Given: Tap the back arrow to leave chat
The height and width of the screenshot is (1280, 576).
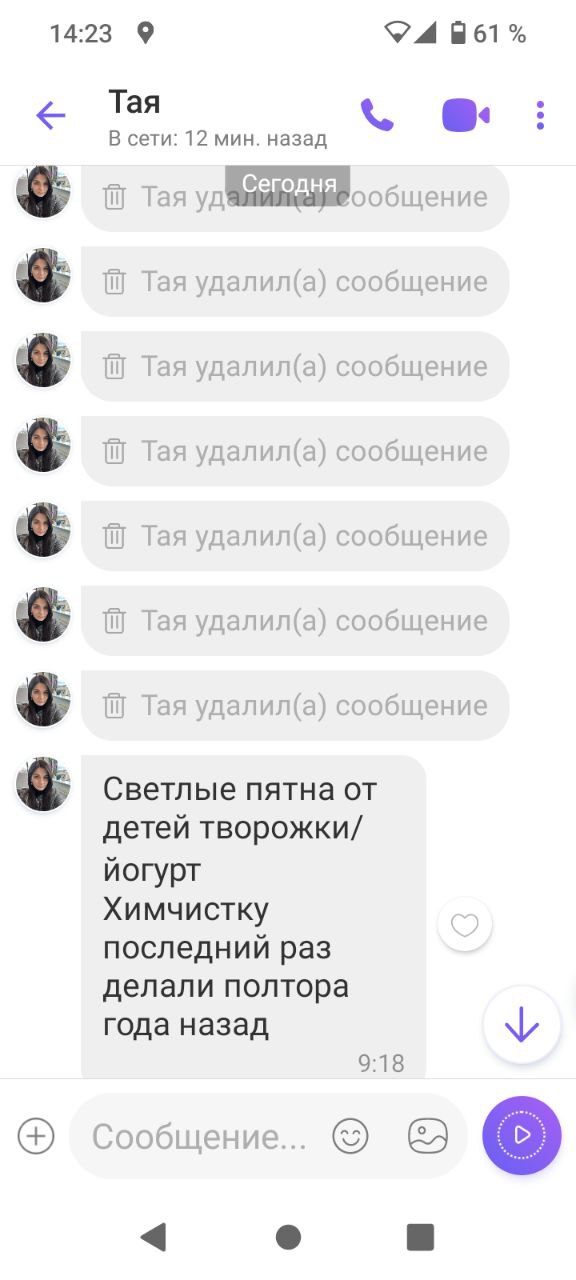Looking at the screenshot, I should pyautogui.click(x=50, y=116).
